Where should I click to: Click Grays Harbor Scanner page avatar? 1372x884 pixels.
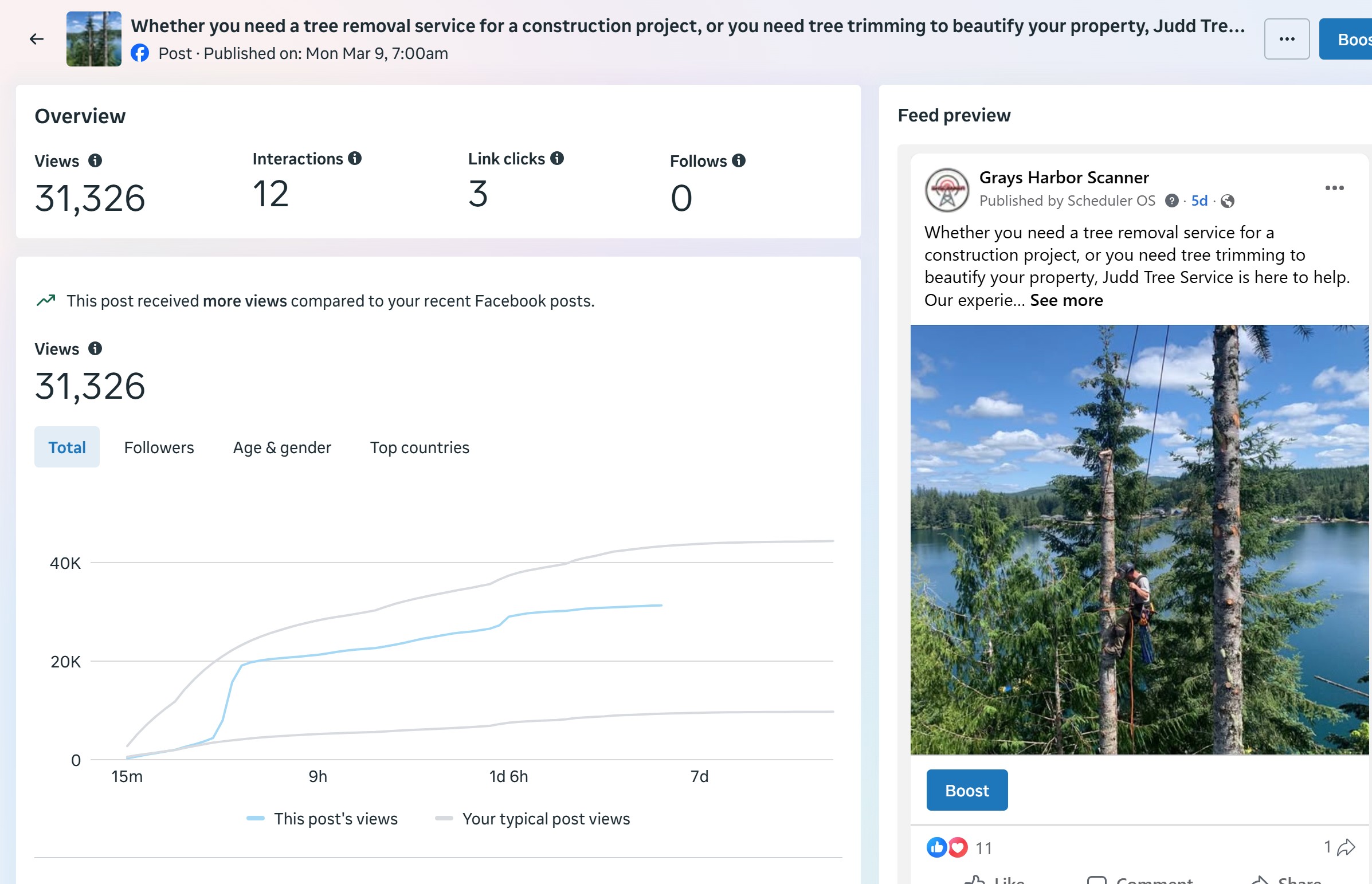[947, 190]
